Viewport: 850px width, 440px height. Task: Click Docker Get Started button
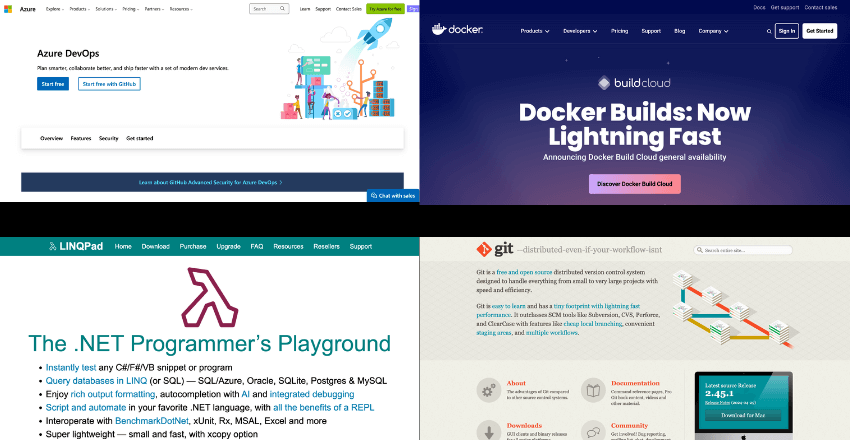tap(820, 31)
